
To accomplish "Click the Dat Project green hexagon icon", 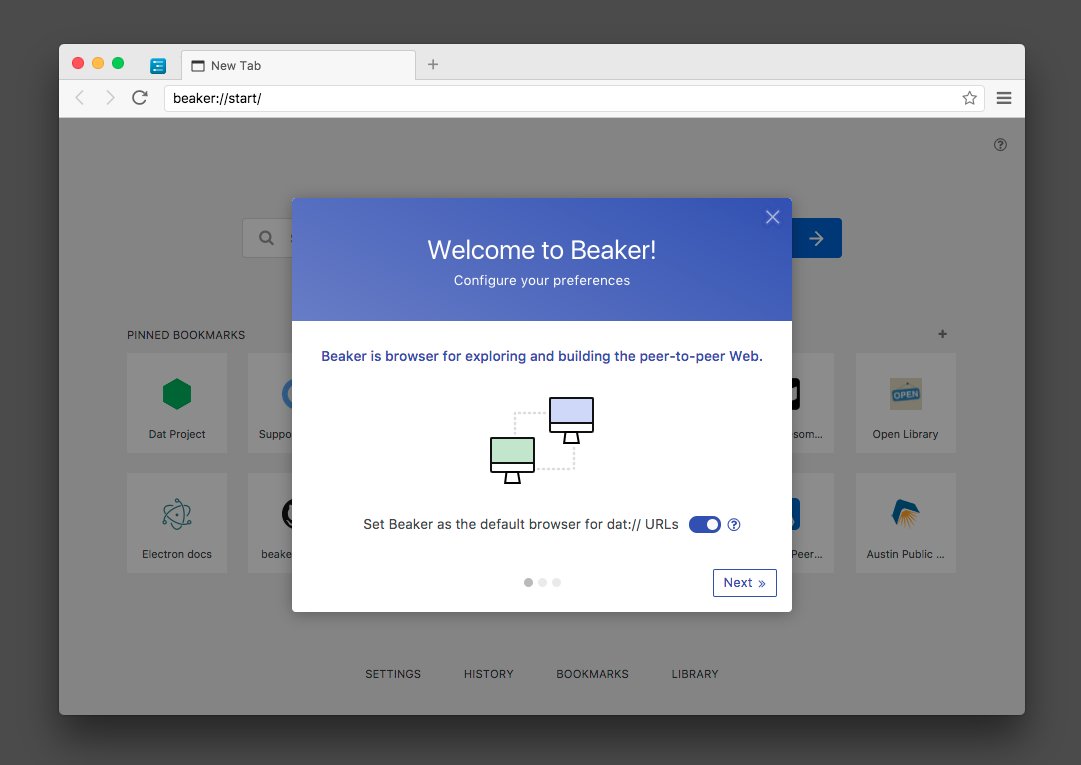I will 177,394.
